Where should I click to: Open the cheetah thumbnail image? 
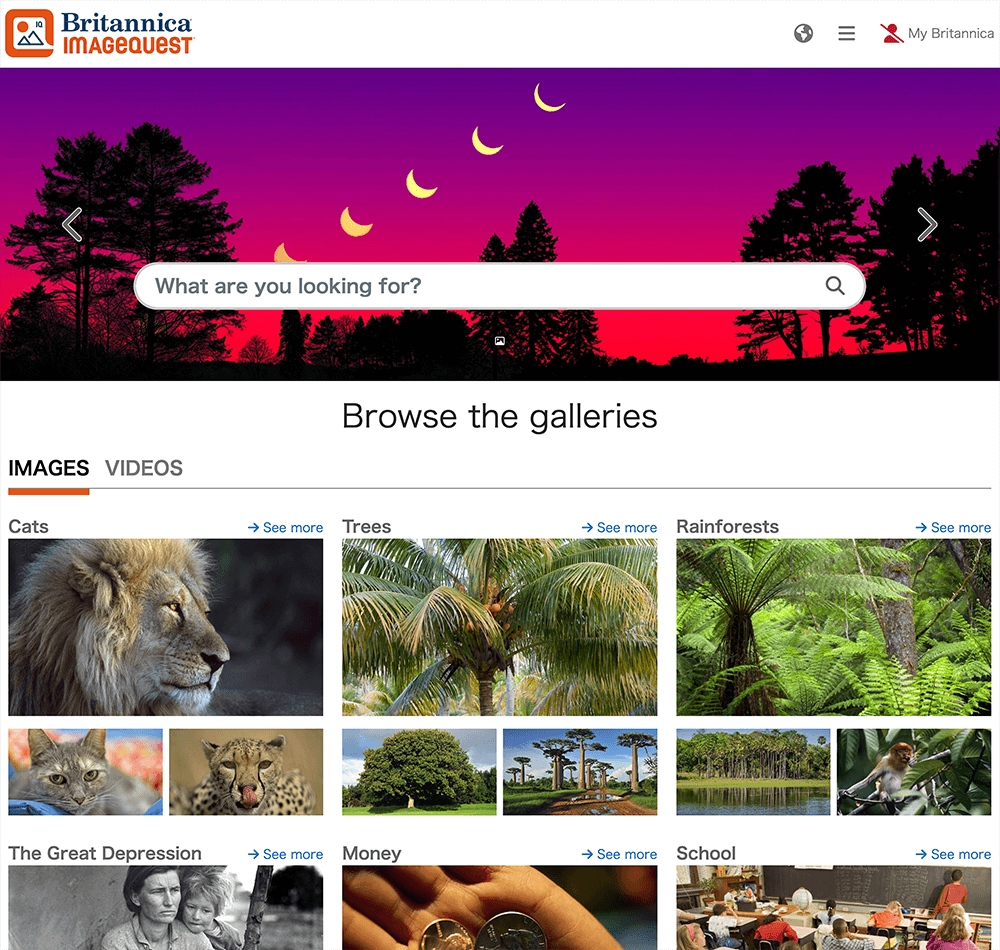[x=246, y=772]
